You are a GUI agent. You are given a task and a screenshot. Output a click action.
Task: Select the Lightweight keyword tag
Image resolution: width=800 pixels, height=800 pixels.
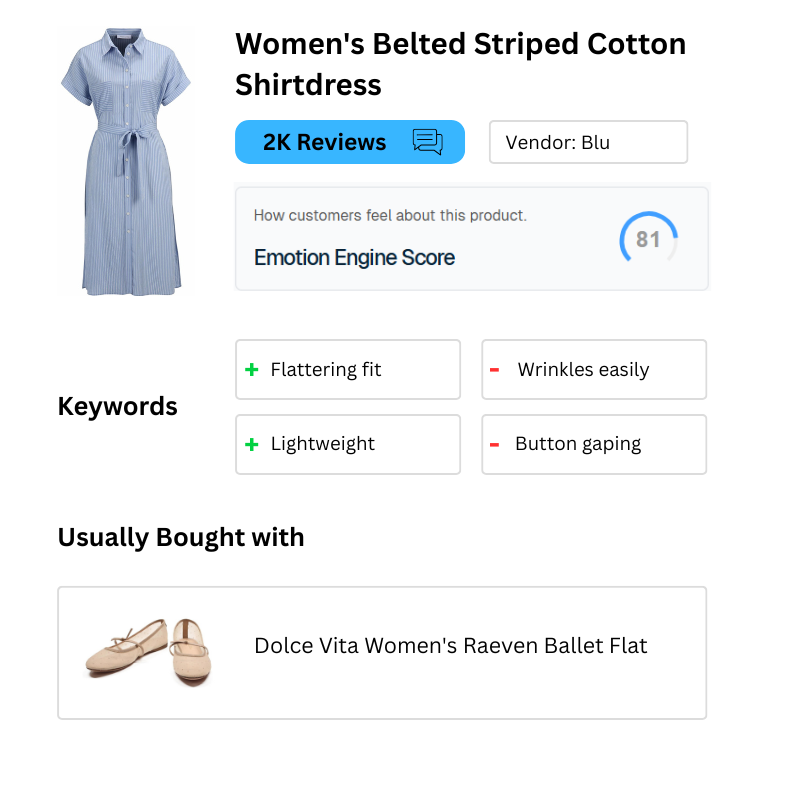(348, 444)
